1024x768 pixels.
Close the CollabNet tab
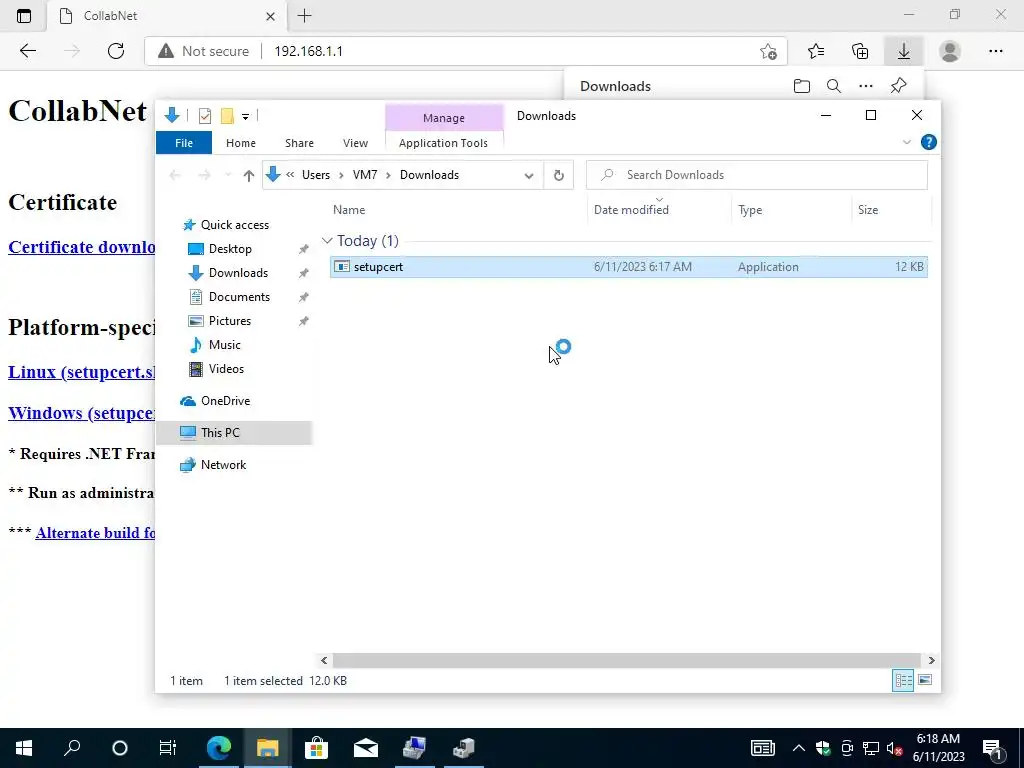270,16
